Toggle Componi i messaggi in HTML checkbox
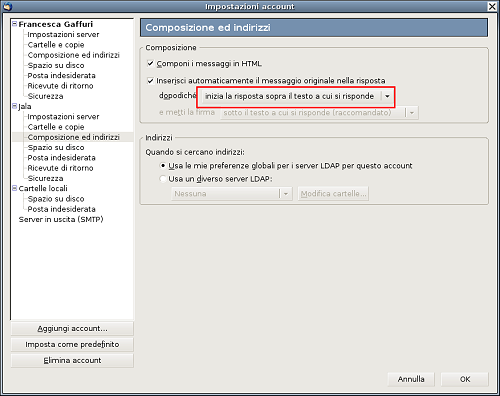 (150, 63)
